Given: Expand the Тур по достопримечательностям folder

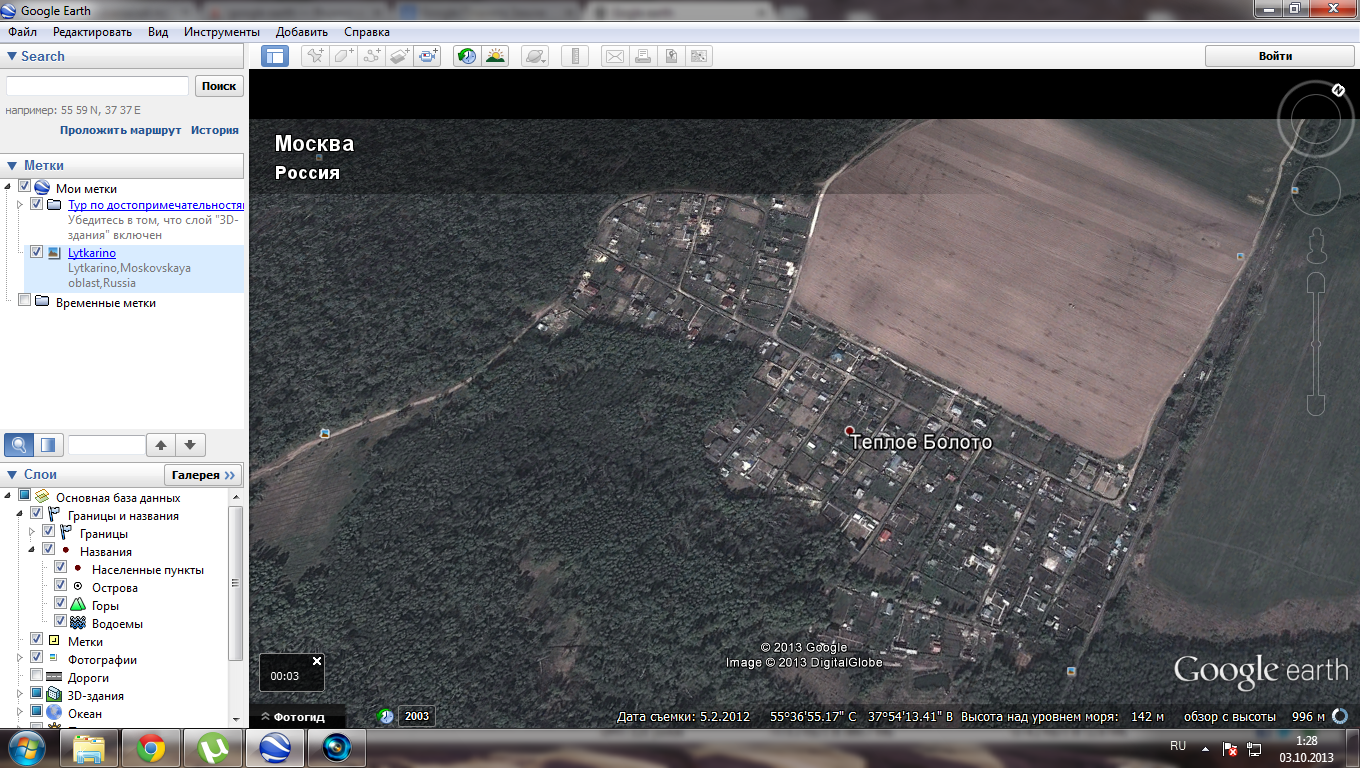Looking at the screenshot, I should point(20,204).
